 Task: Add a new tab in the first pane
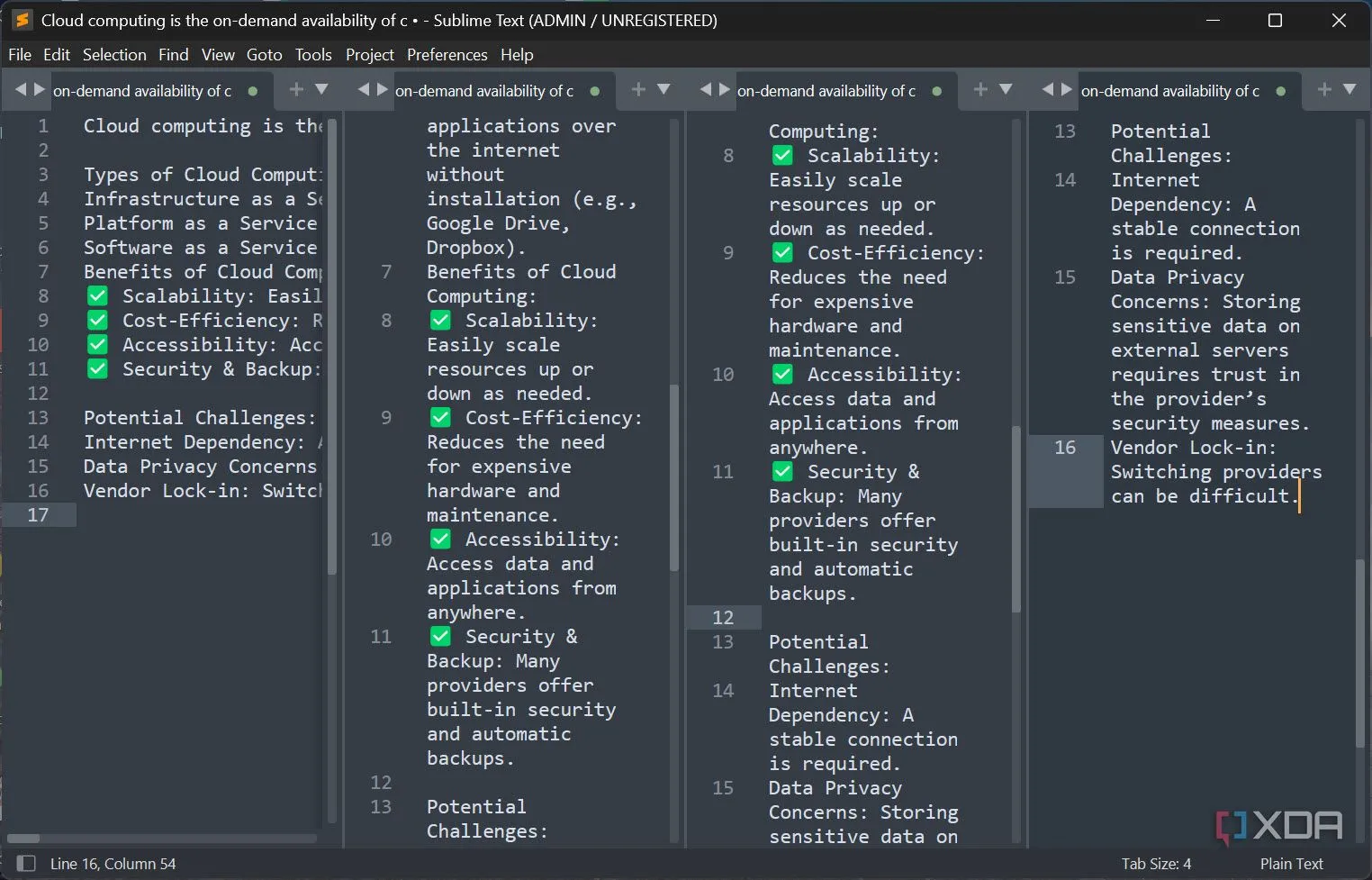click(x=296, y=90)
